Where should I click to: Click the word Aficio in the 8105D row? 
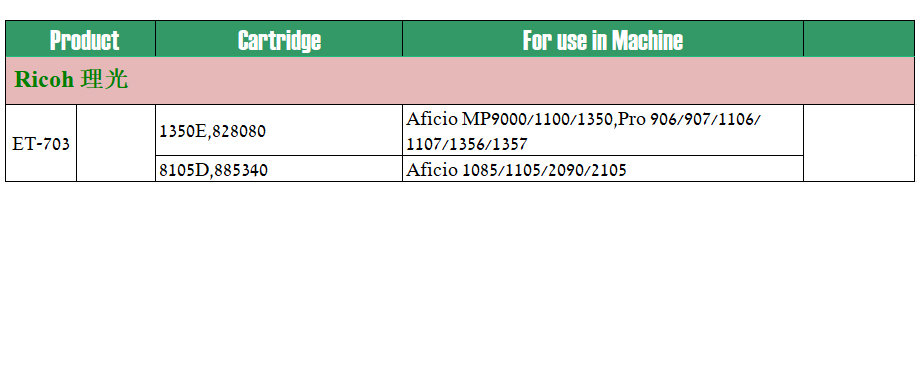(432, 170)
